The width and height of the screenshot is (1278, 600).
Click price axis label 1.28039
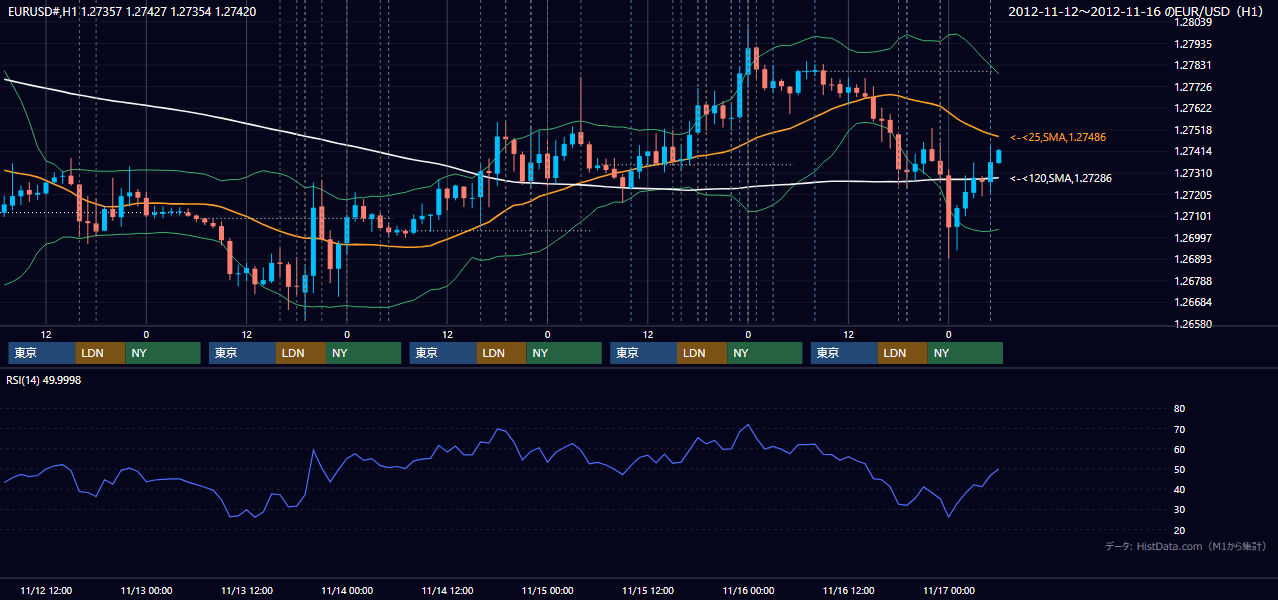pos(1194,22)
